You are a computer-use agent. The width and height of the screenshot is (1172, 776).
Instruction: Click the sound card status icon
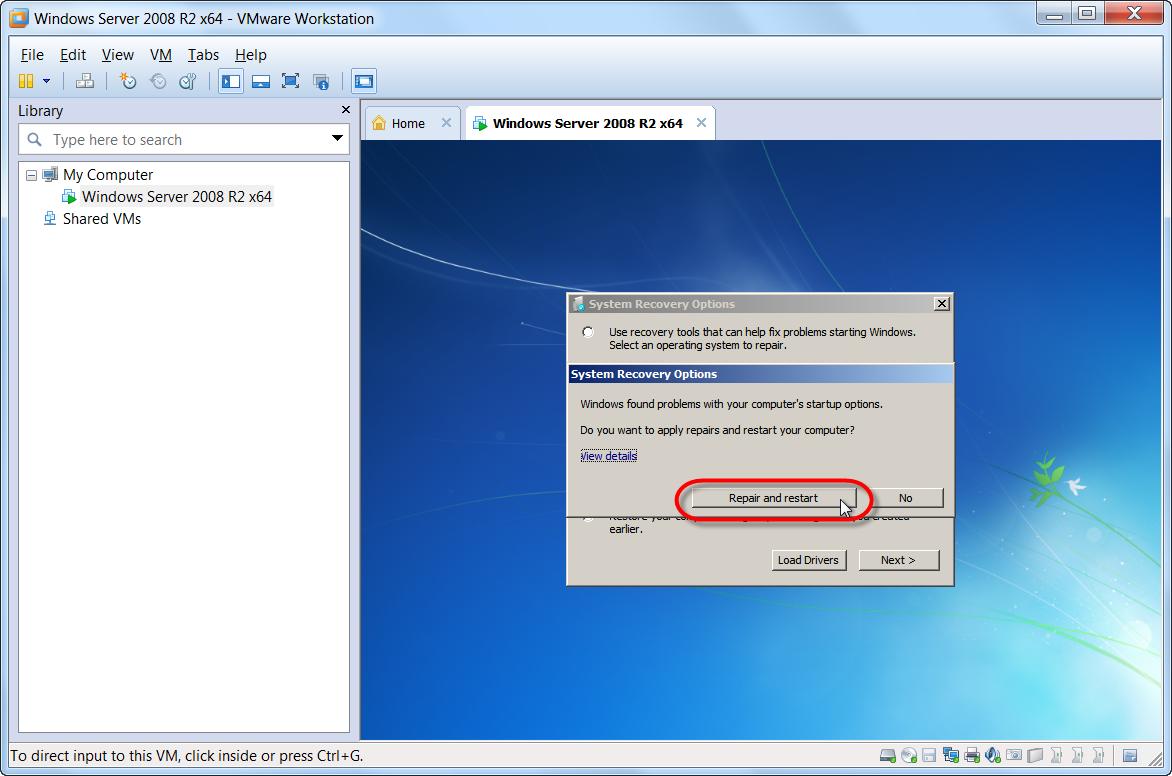(993, 755)
